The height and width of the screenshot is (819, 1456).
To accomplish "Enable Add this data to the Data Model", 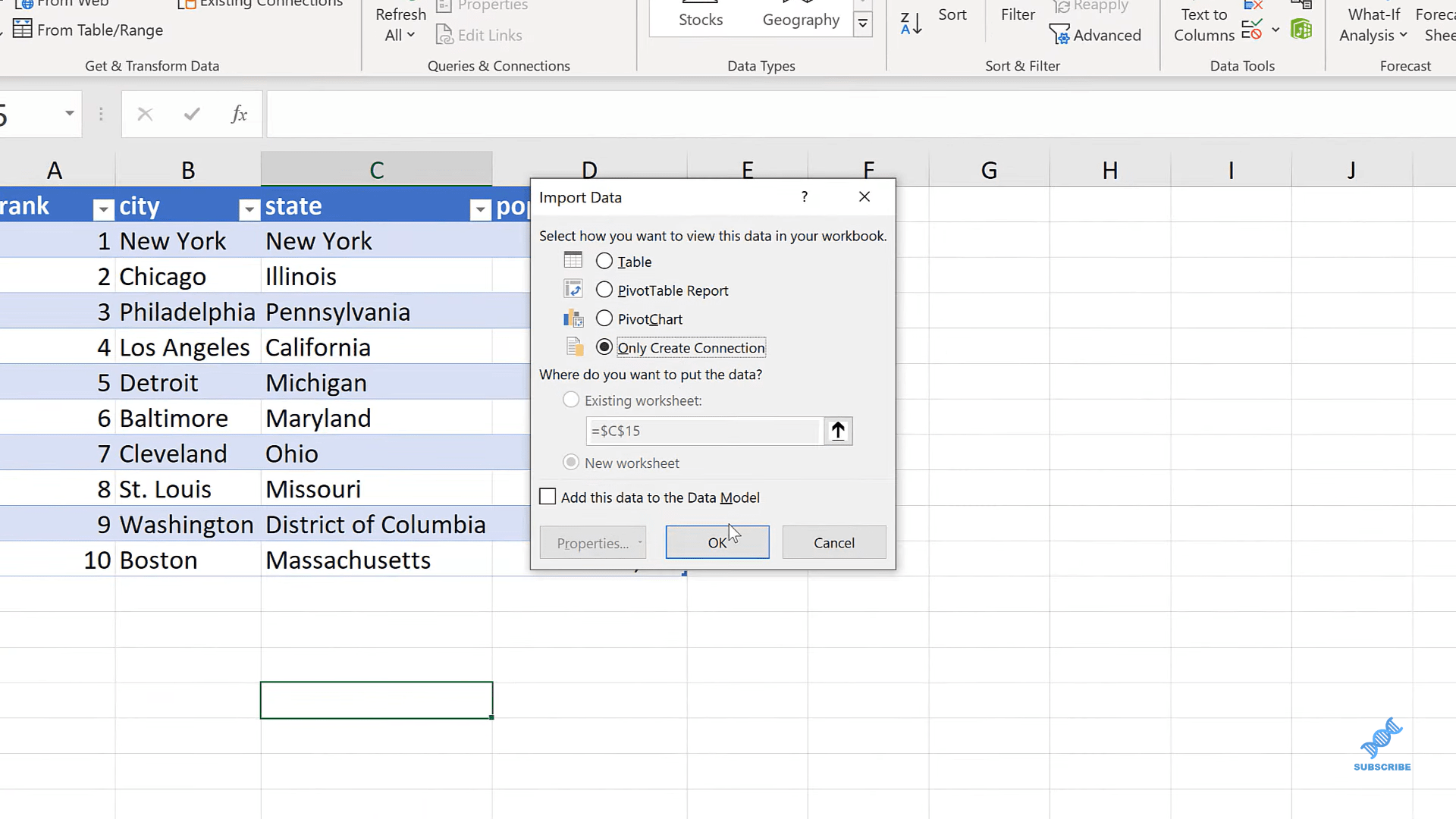I will [548, 497].
